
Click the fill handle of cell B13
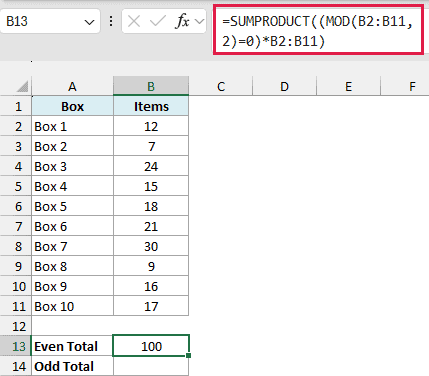(x=189, y=356)
